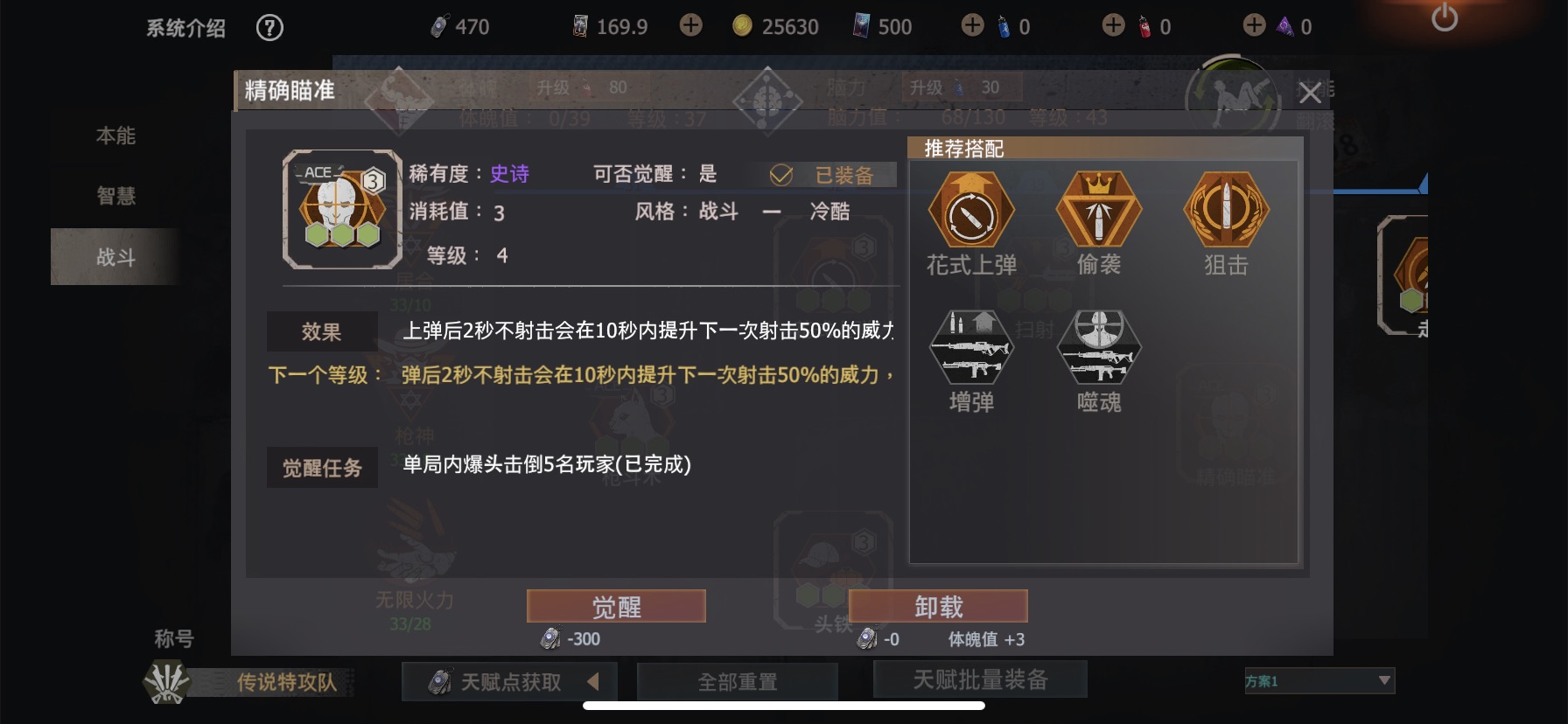Screen dimensions: 1568x724
Task: Switch to the 本能 tab
Action: point(115,136)
